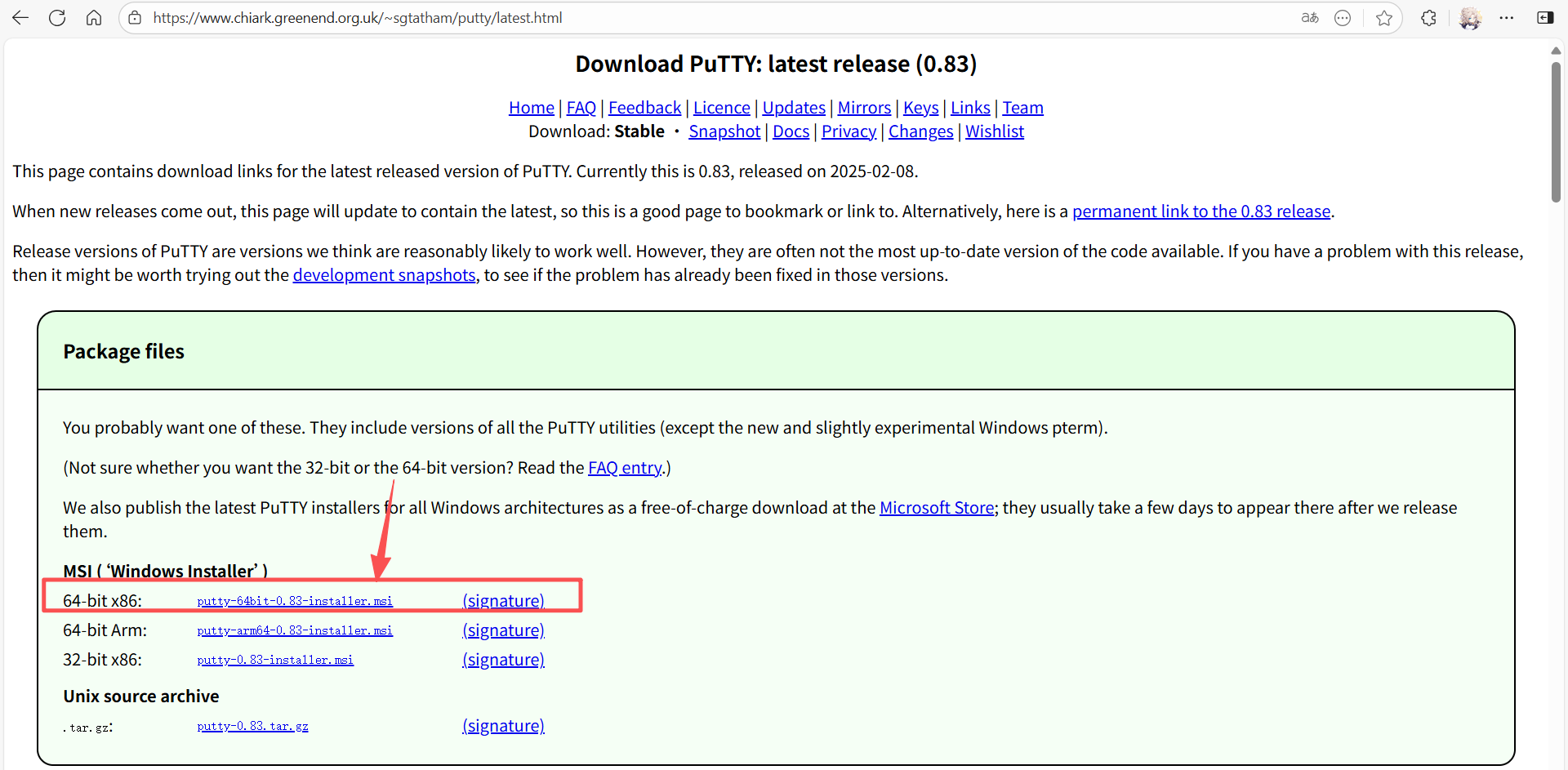Click the vertical page scrollbar thumb

(1556, 131)
